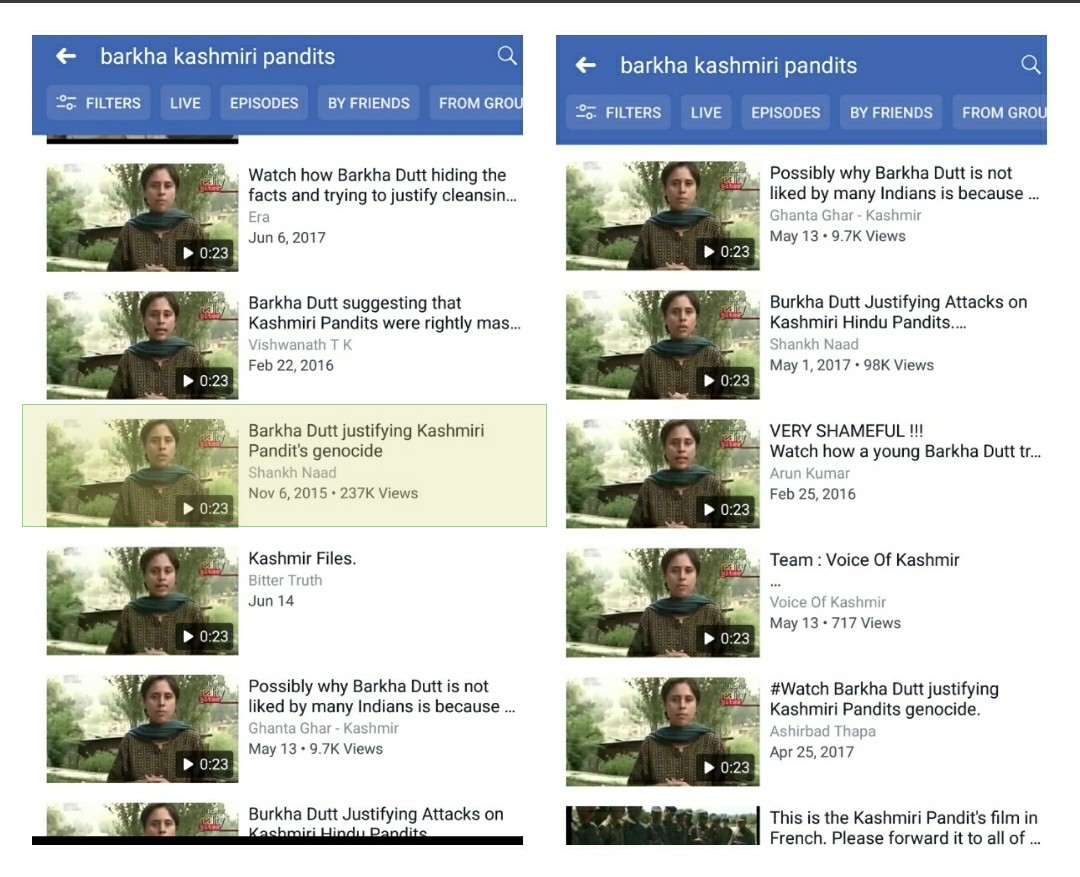
Task: Play the 'VERY SHAMEFUL !!!' video thumbnail
Action: click(x=663, y=474)
